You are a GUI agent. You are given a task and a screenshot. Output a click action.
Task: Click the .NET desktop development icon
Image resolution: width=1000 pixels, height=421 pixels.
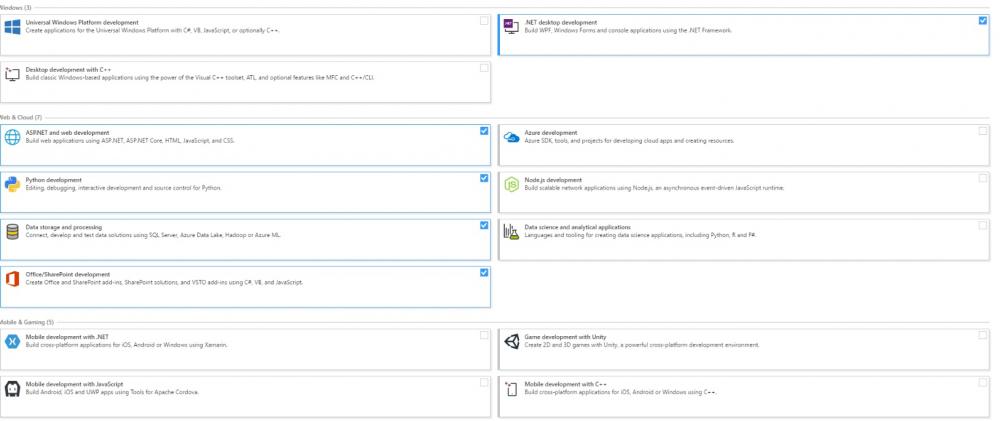511,27
